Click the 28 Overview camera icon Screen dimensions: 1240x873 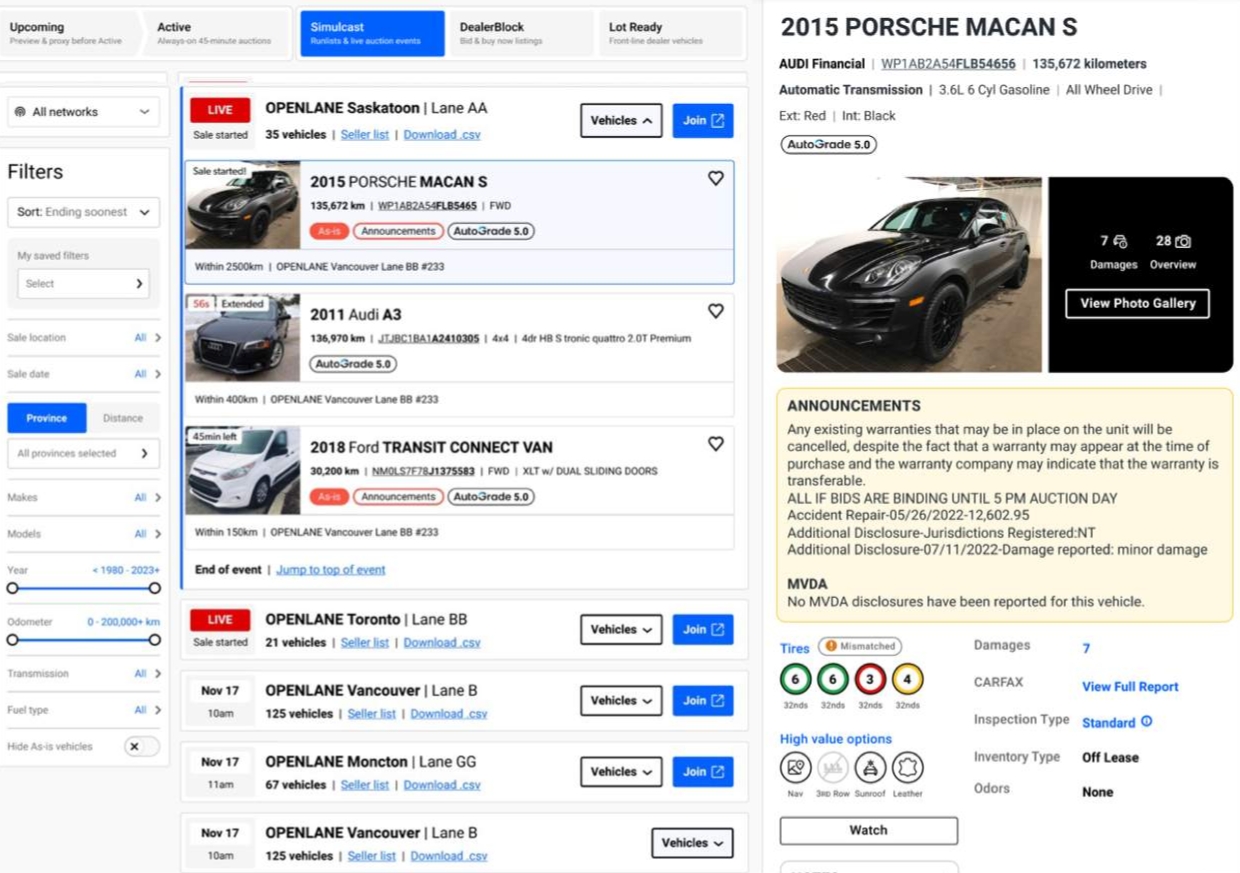(1183, 242)
